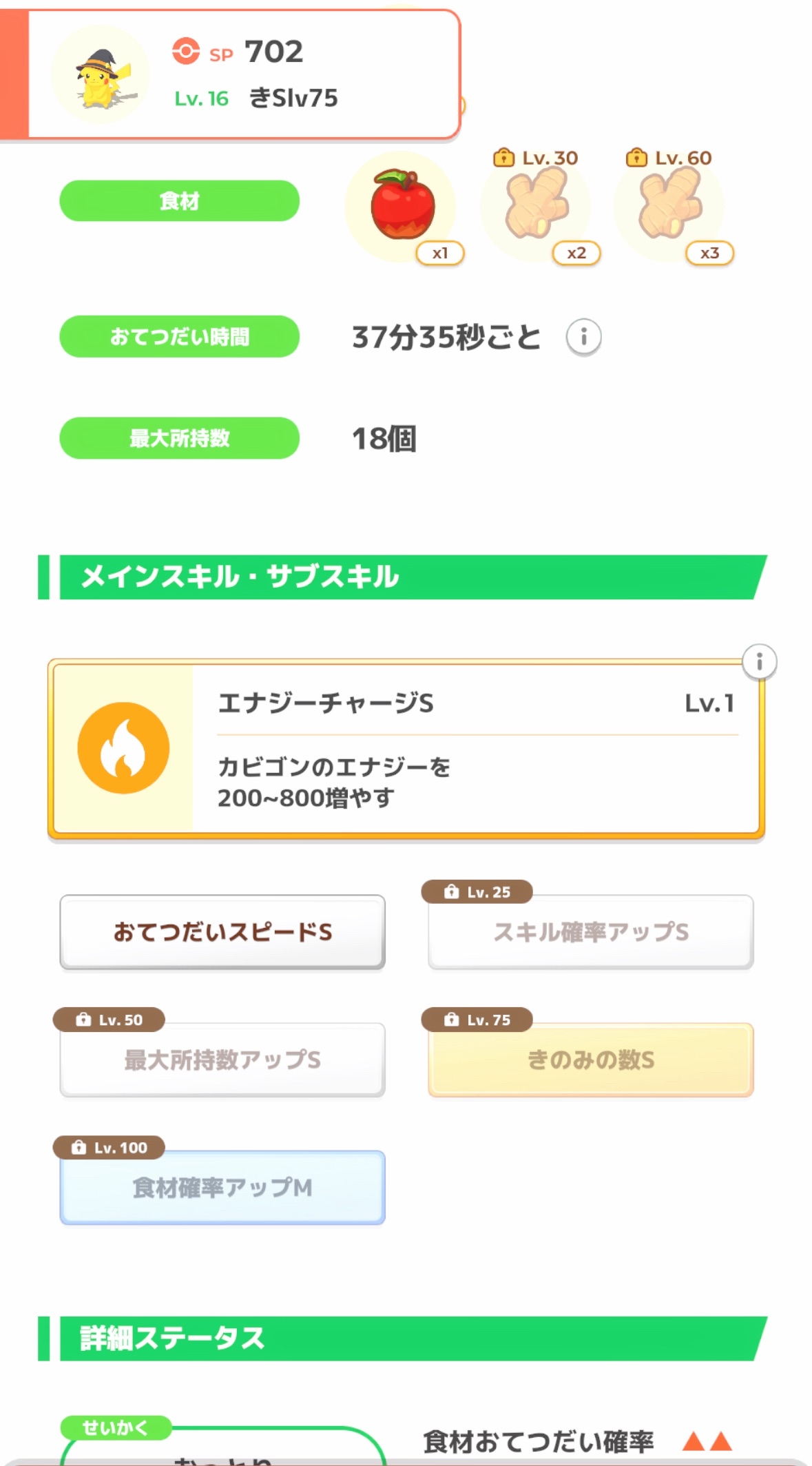The width and height of the screenshot is (812, 1466).
Task: Tap the Lv. 30 locked ginger ingredient
Action: coord(537,205)
